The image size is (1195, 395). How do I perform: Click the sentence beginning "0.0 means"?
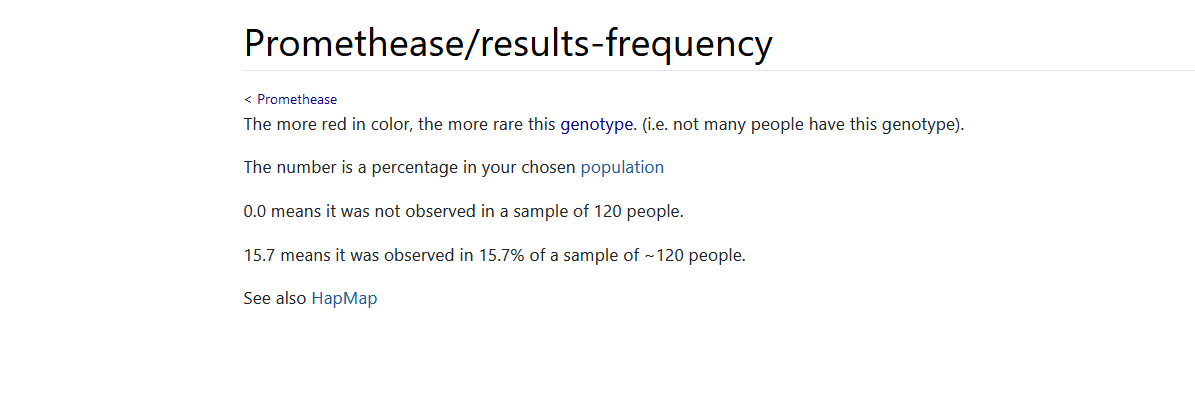(x=463, y=211)
